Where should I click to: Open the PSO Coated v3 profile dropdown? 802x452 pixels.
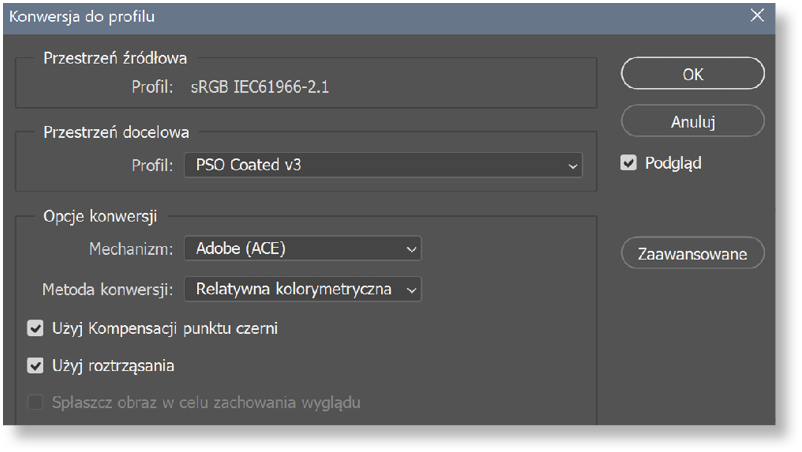click(383, 165)
